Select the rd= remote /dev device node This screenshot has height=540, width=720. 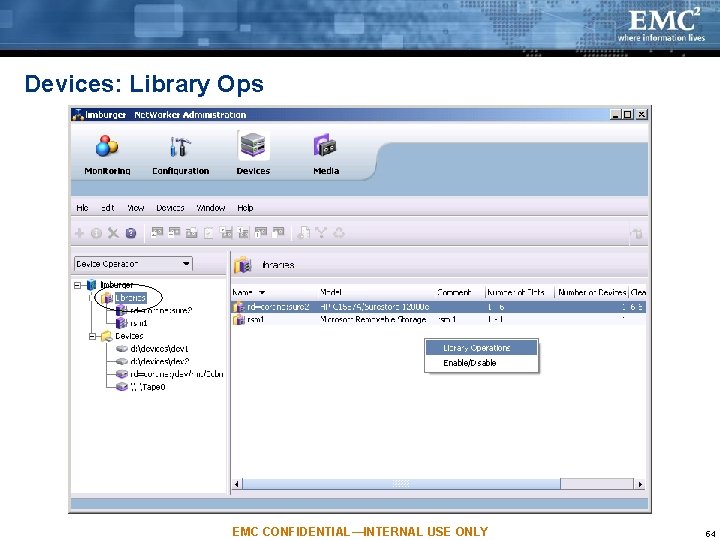177,374
